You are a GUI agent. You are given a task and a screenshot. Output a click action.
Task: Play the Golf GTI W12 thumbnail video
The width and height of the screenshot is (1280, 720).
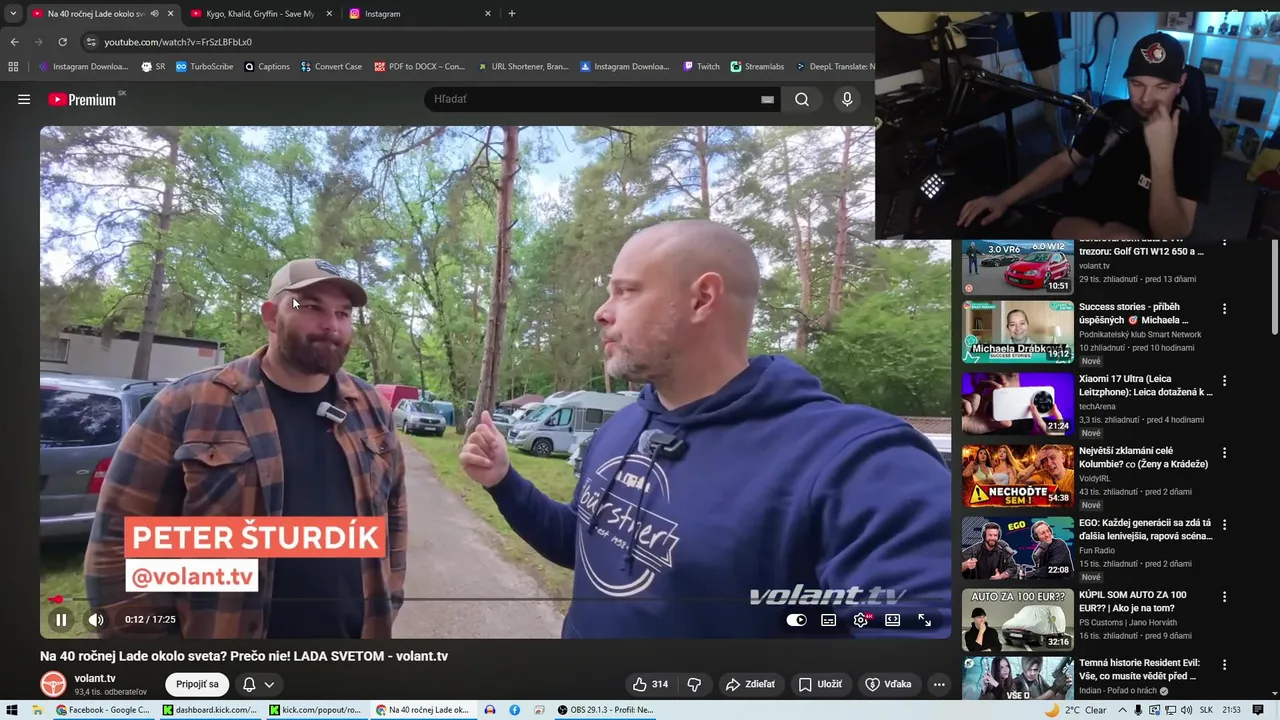click(1018, 267)
